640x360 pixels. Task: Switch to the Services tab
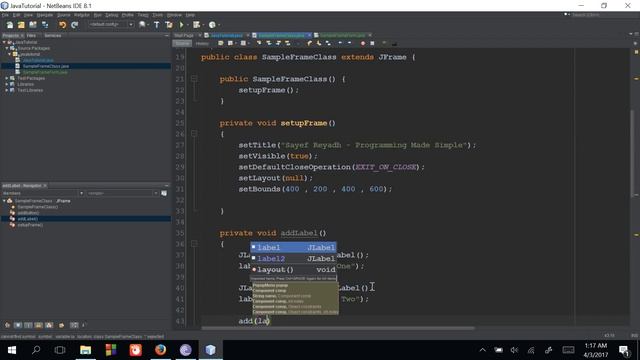[x=53, y=36]
